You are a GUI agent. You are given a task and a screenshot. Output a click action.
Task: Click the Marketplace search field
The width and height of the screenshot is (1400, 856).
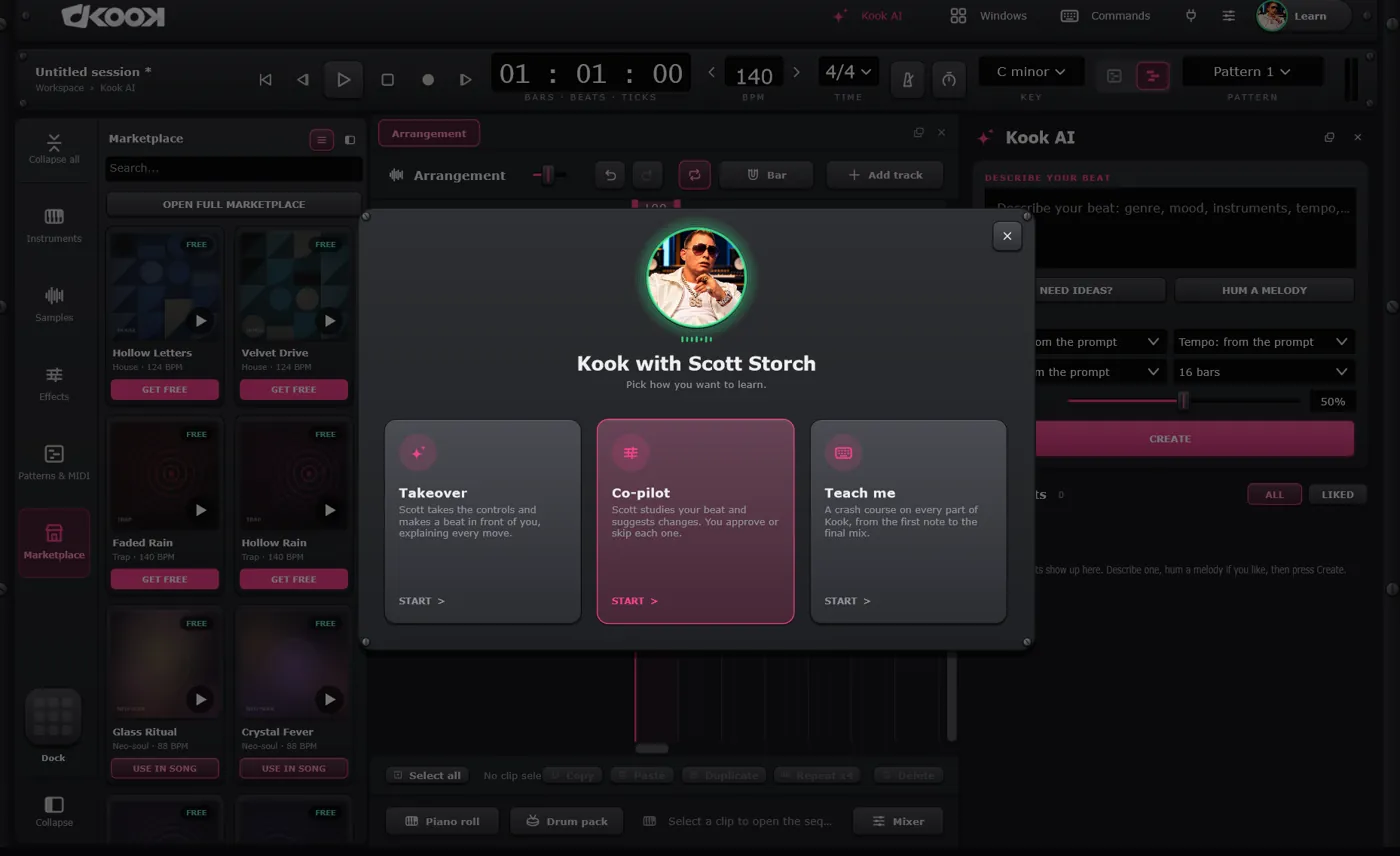[x=234, y=168]
